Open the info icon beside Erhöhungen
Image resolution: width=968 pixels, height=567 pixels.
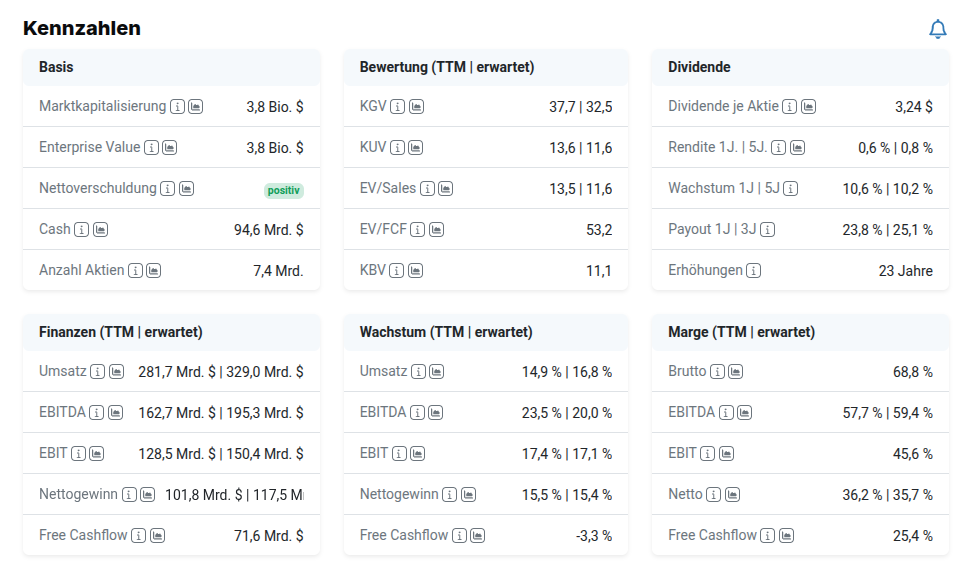pyautogui.click(x=753, y=271)
